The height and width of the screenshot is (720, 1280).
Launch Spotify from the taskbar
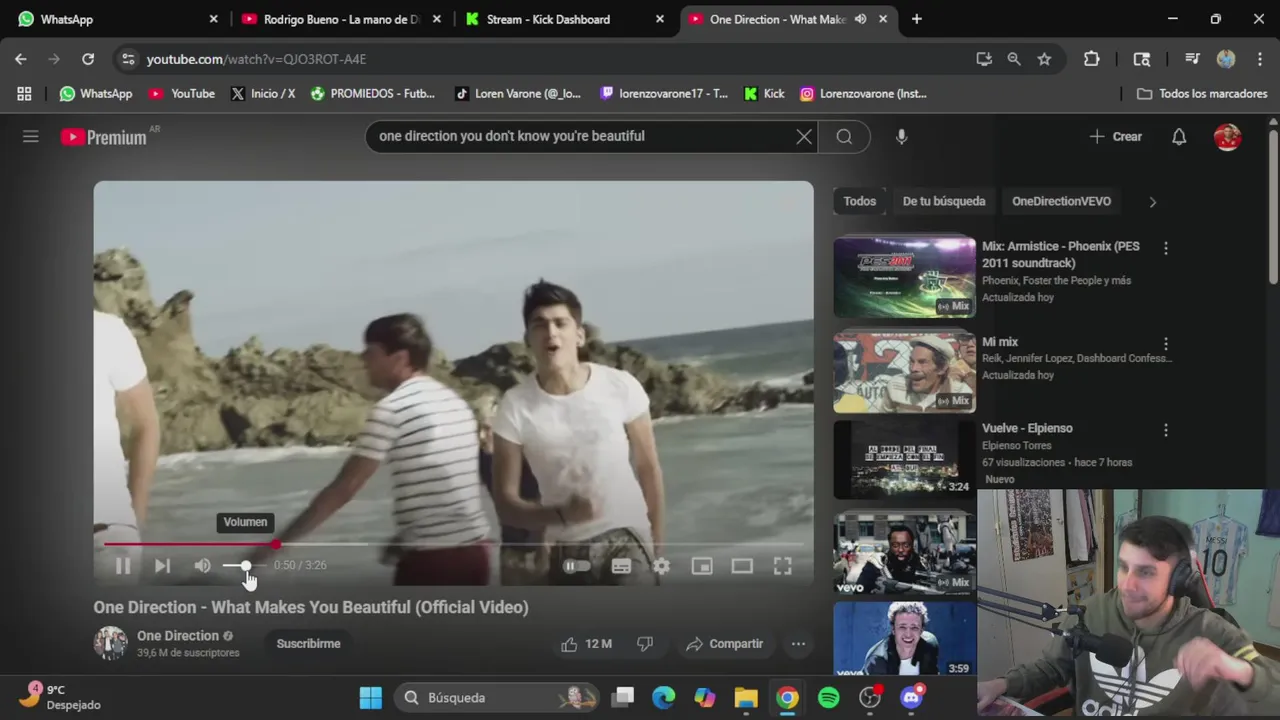click(x=829, y=698)
